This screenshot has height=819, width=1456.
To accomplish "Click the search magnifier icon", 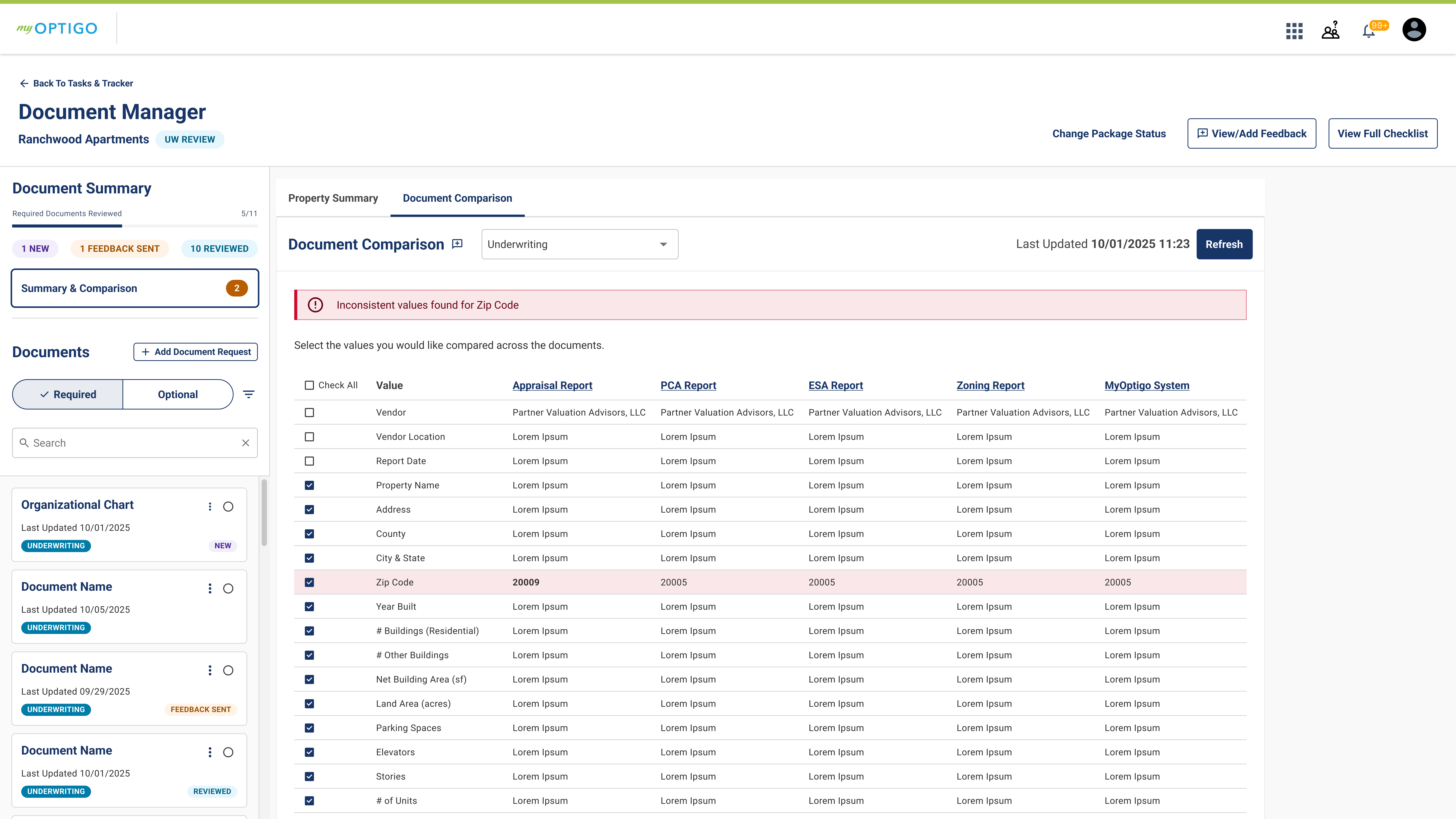I will click(24, 443).
